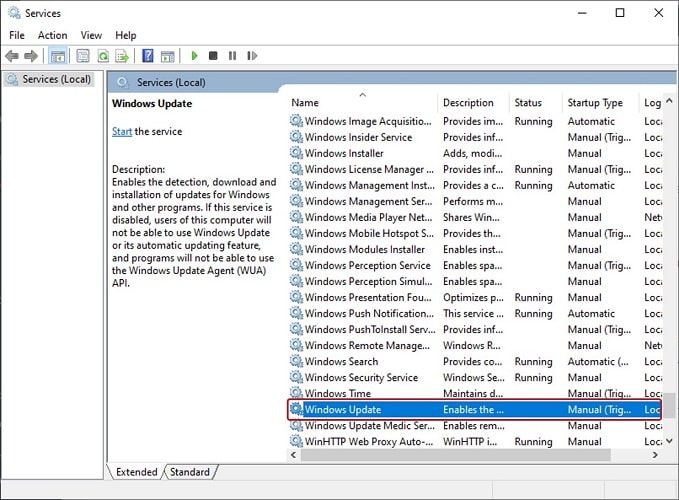Switch to the Standard tab
679x500 pixels.
[190, 472]
